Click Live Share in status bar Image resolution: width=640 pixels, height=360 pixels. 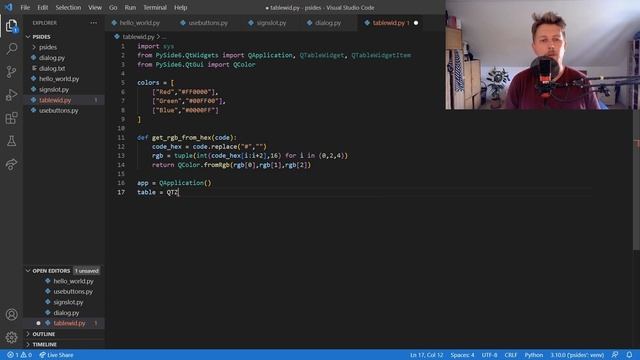[56, 355]
